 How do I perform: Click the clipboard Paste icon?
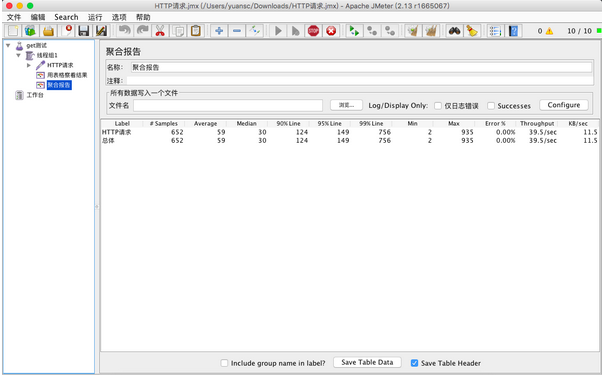(x=196, y=31)
